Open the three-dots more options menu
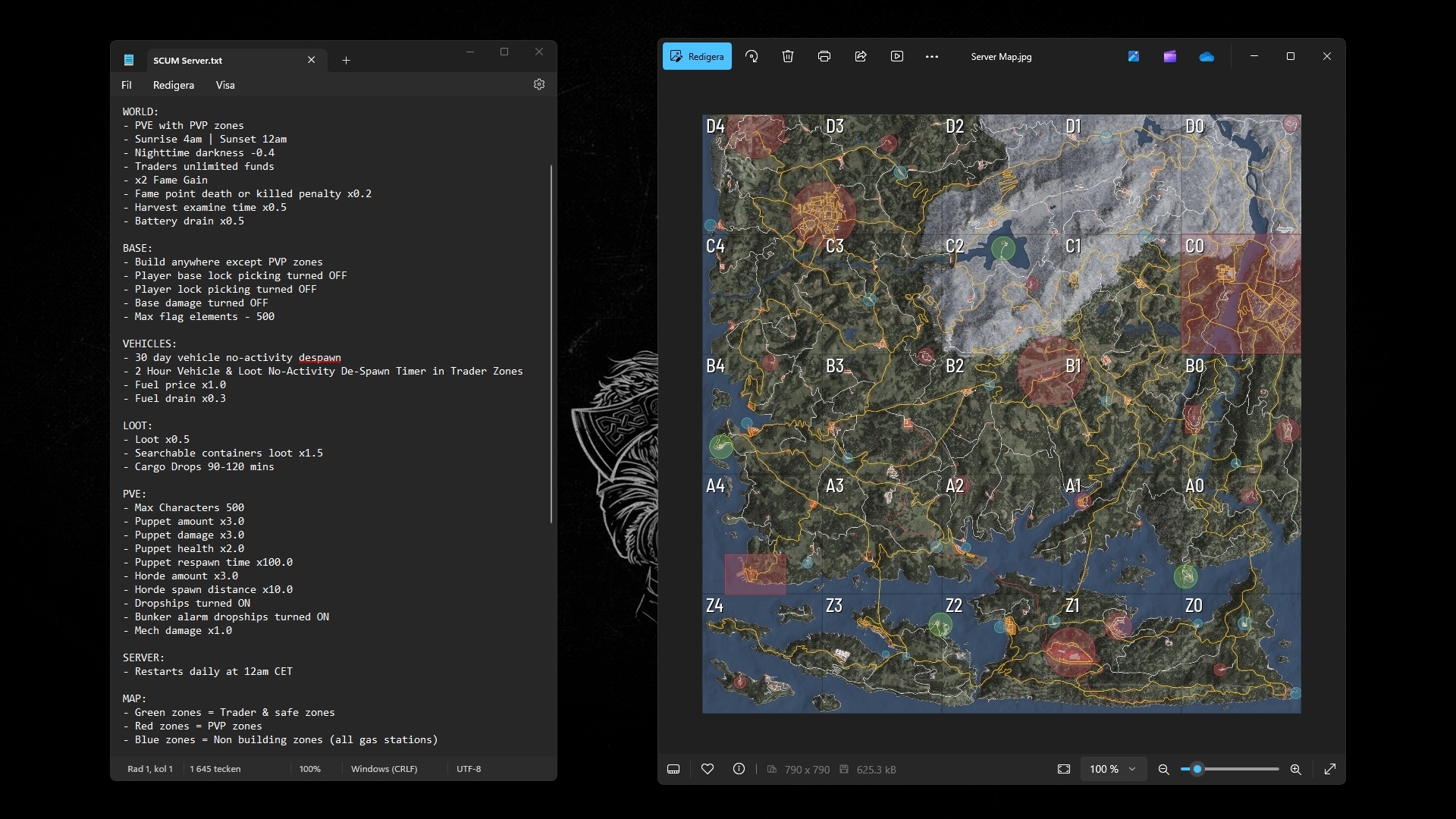Image resolution: width=1456 pixels, height=819 pixels. 932,56
